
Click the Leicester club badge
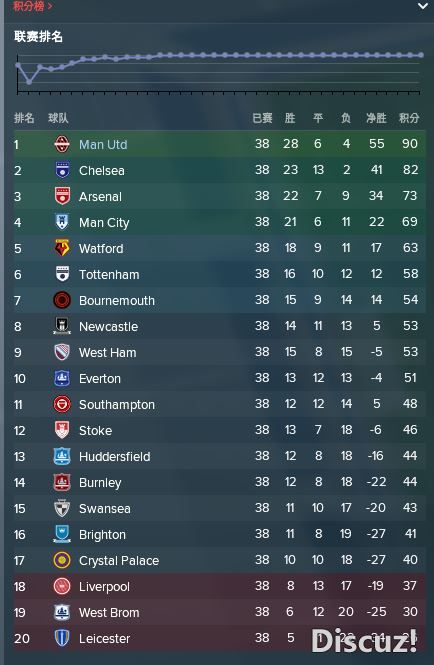point(62,638)
